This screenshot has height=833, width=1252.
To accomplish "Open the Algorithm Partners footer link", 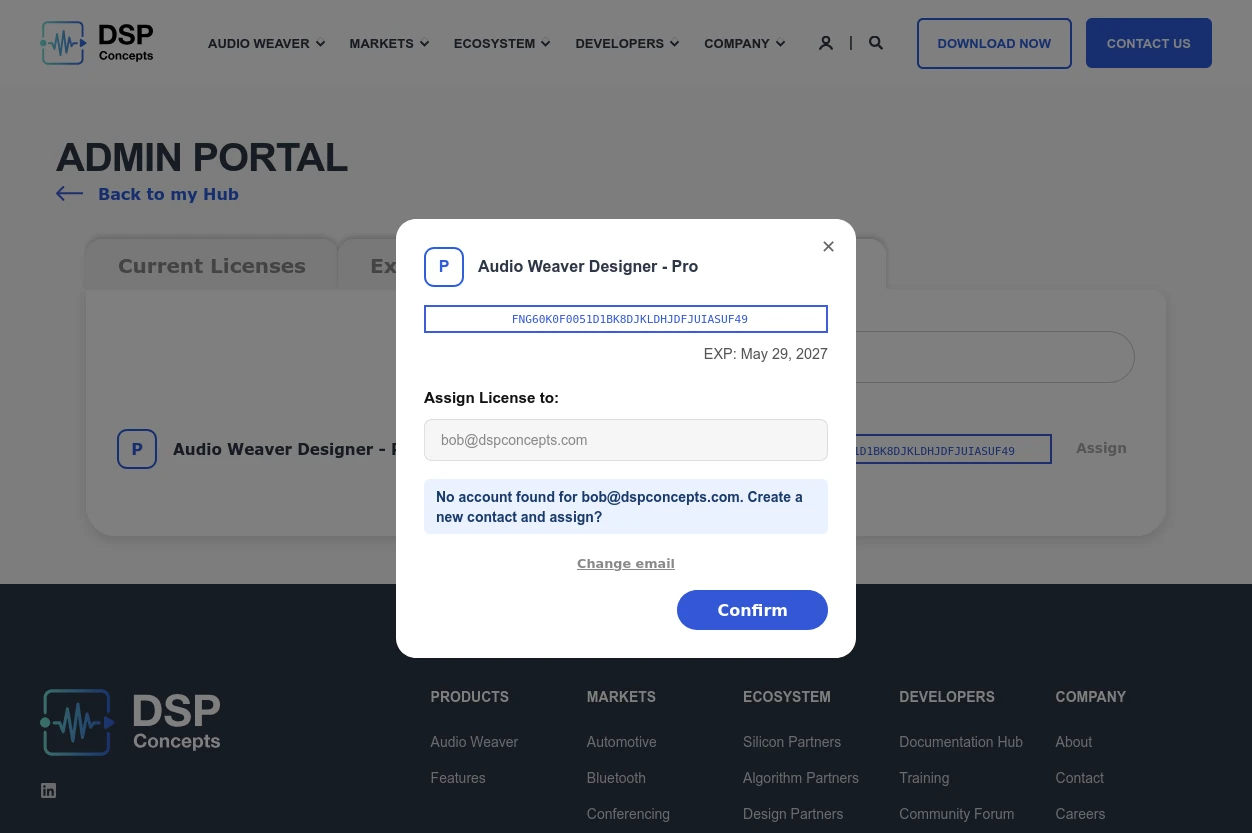I will click(x=801, y=778).
